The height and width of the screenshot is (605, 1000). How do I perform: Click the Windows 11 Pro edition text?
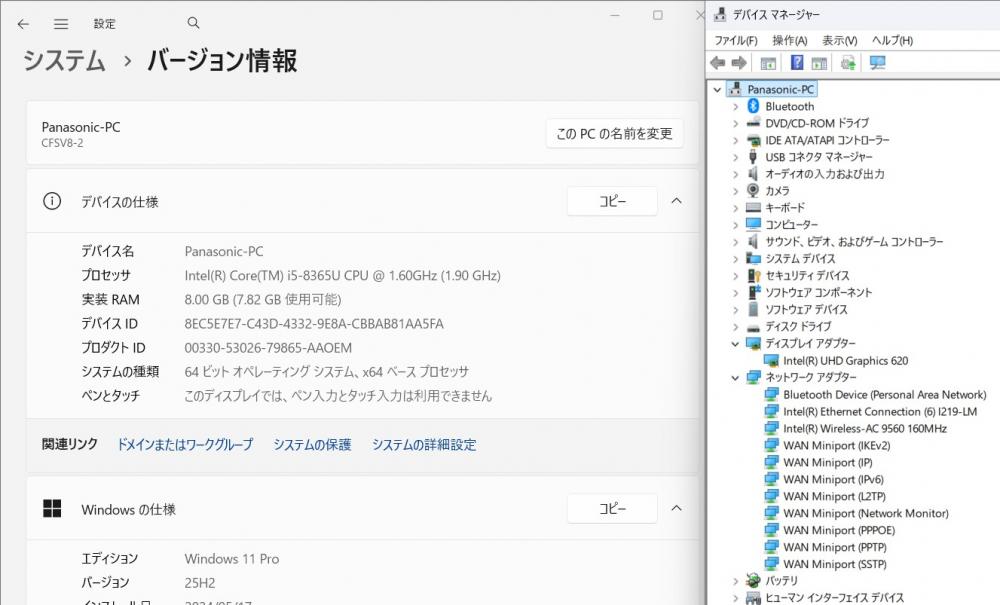click(x=232, y=558)
